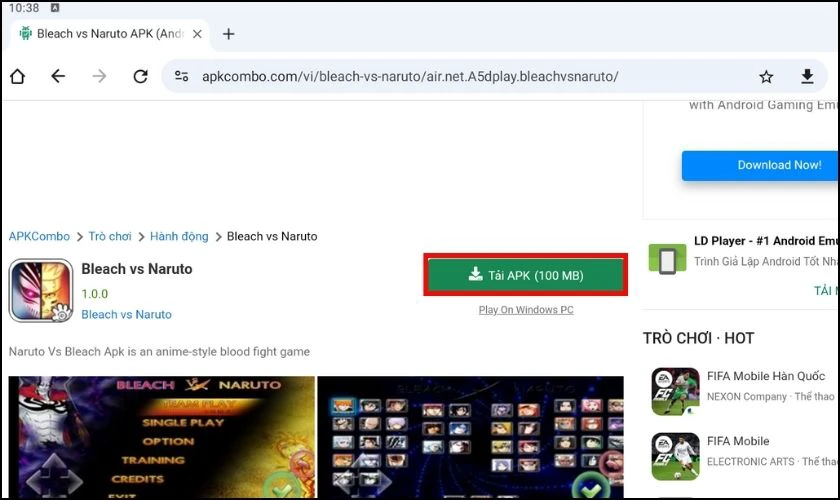The height and width of the screenshot is (500, 840).
Task: Click NEXON Company publisher text
Action: [x=746, y=397]
